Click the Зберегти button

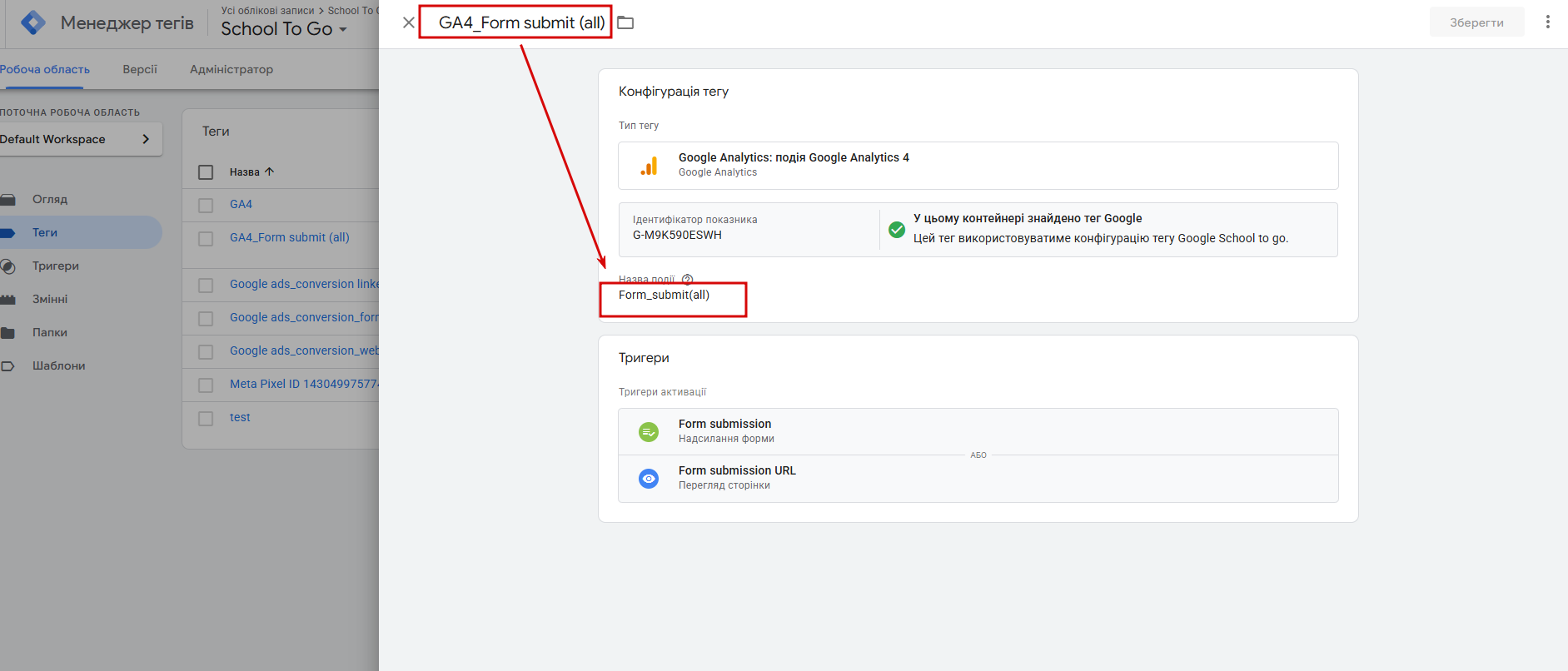tap(1476, 22)
